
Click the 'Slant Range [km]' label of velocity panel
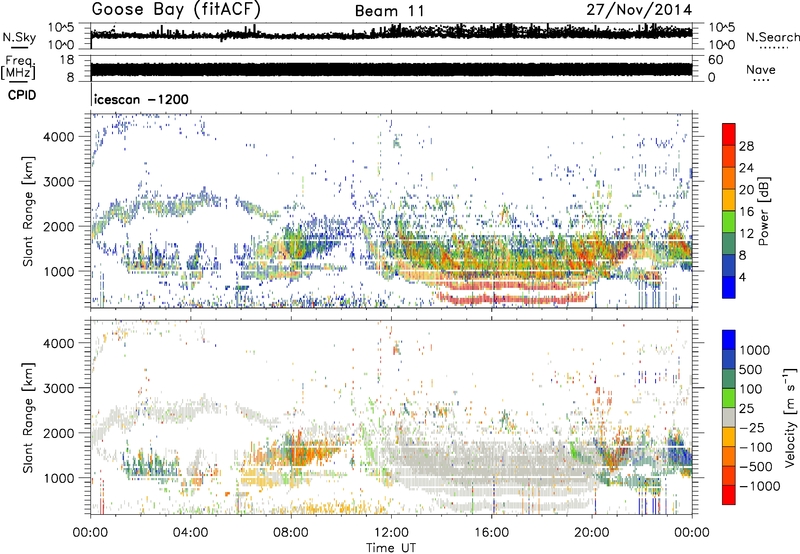[28, 418]
